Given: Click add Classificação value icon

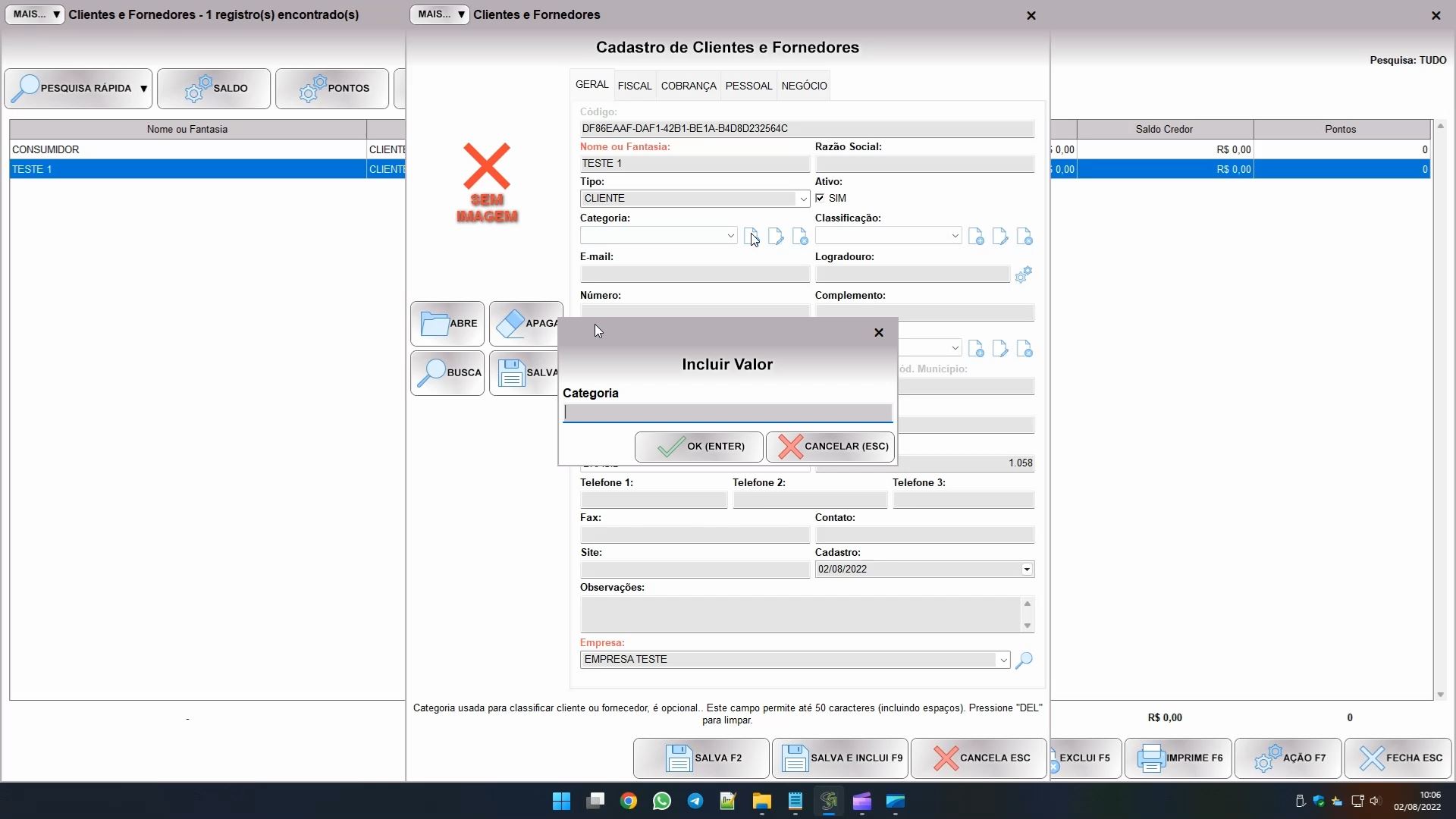Looking at the screenshot, I should pyautogui.click(x=976, y=237).
